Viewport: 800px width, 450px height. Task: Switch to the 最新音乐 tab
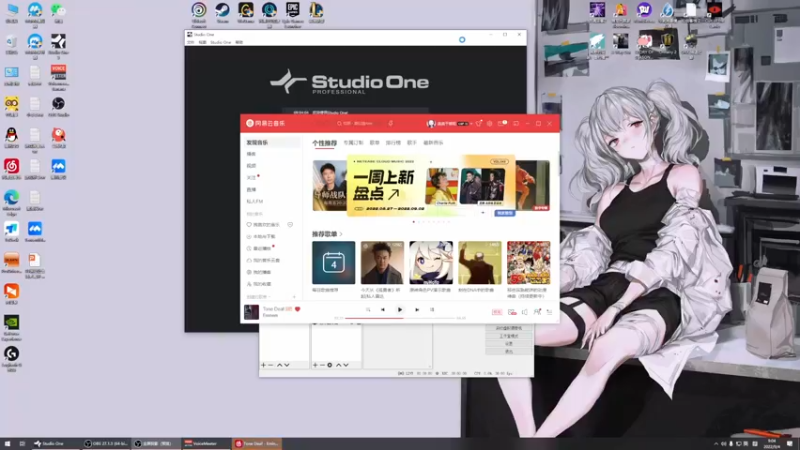pyautogui.click(x=433, y=143)
